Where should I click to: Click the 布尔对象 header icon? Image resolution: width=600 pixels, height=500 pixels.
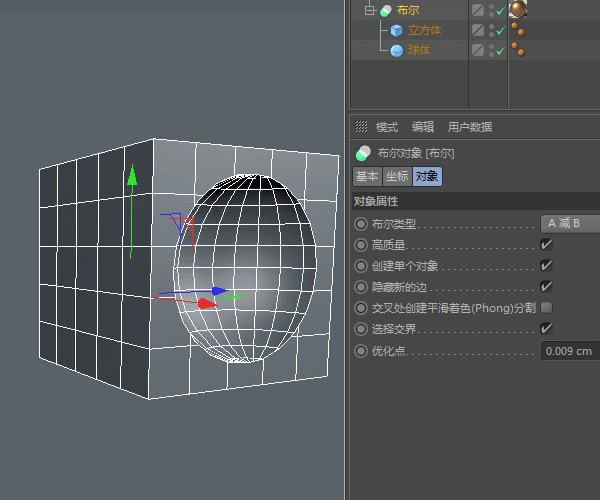[x=363, y=153]
